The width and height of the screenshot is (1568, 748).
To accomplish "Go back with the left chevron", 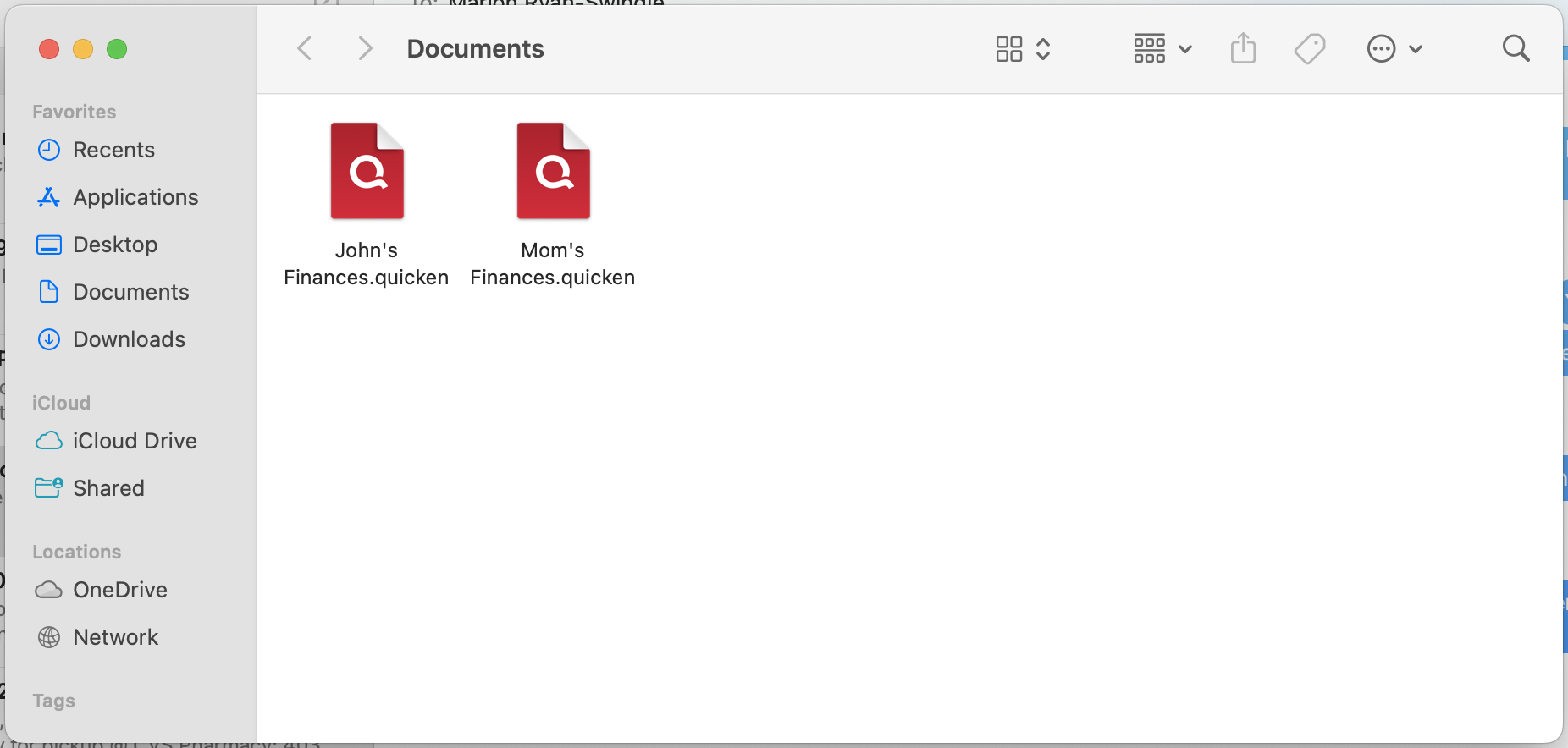I will tap(305, 48).
